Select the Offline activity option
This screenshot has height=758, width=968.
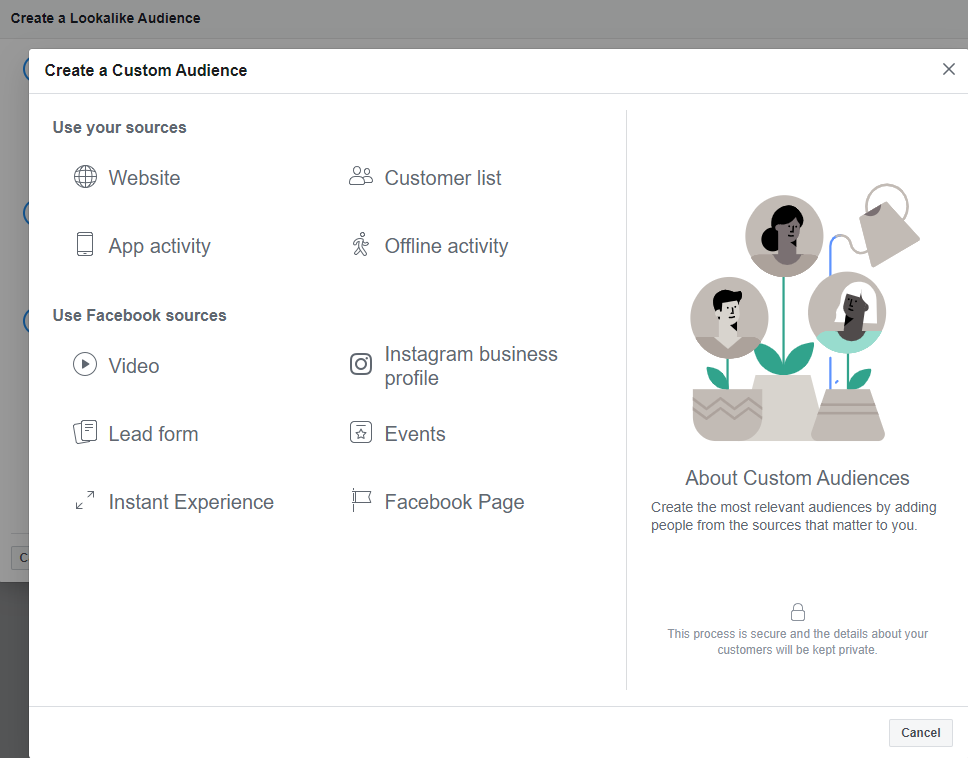(x=446, y=246)
